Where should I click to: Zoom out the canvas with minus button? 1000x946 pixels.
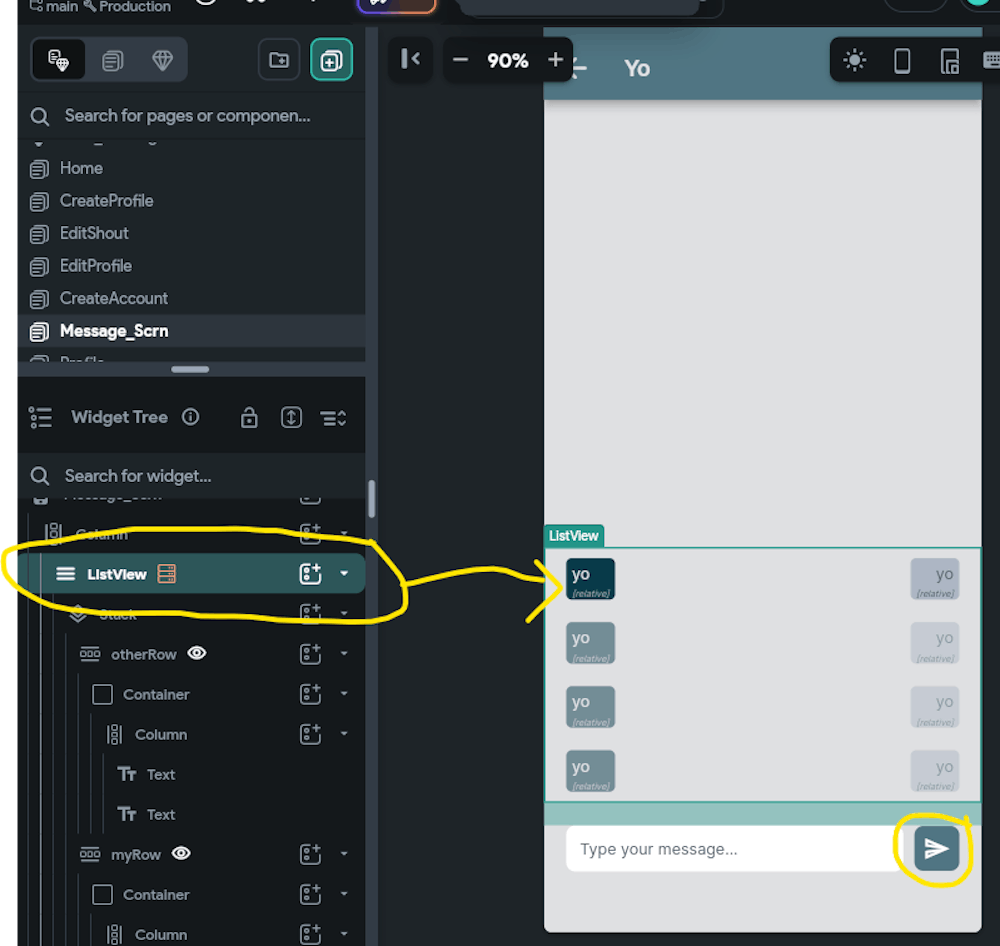(x=460, y=61)
